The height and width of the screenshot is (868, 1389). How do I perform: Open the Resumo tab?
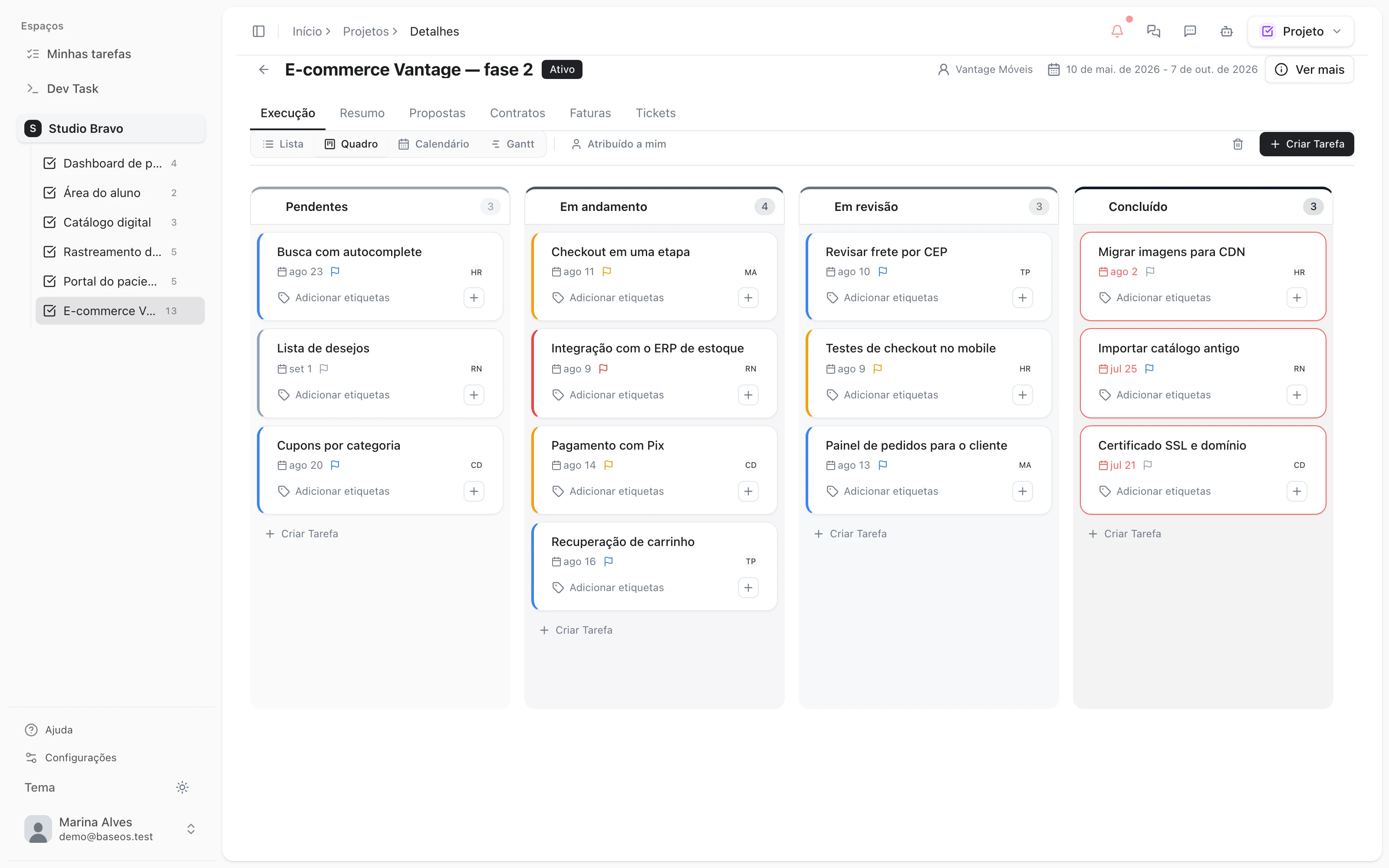tap(362, 113)
